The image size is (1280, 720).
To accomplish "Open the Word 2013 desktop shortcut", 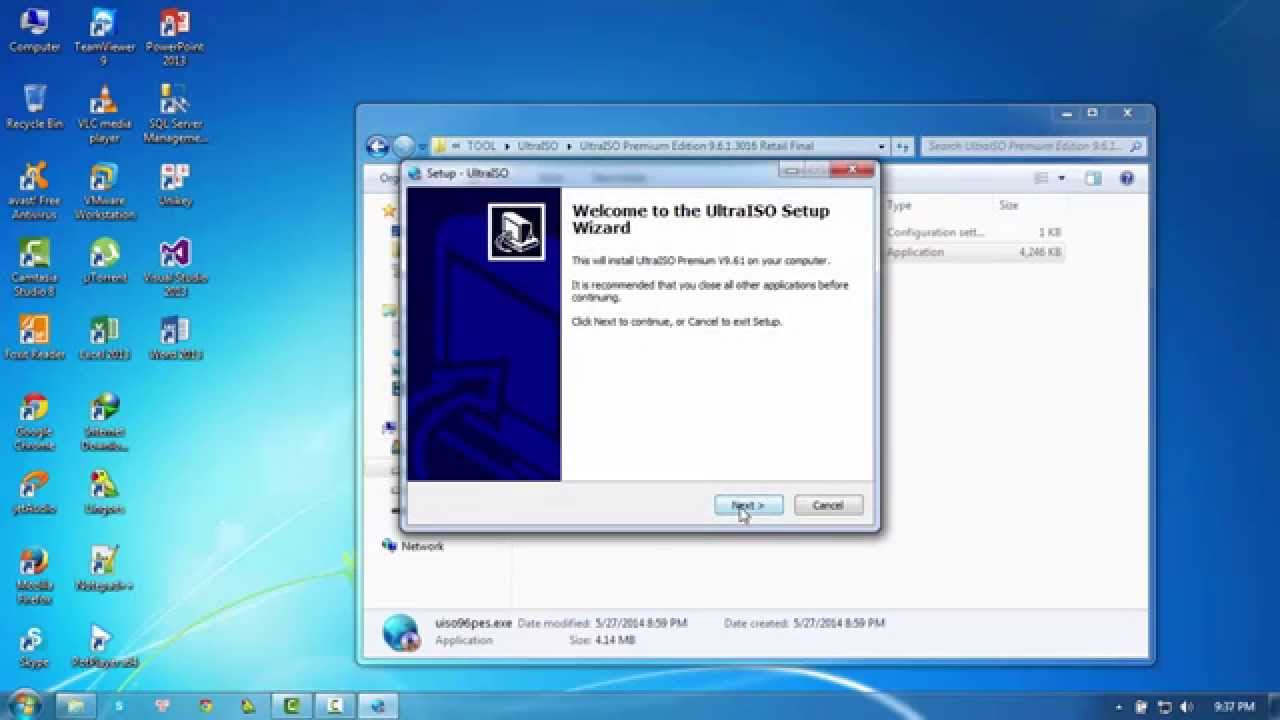I will pyautogui.click(x=174, y=337).
